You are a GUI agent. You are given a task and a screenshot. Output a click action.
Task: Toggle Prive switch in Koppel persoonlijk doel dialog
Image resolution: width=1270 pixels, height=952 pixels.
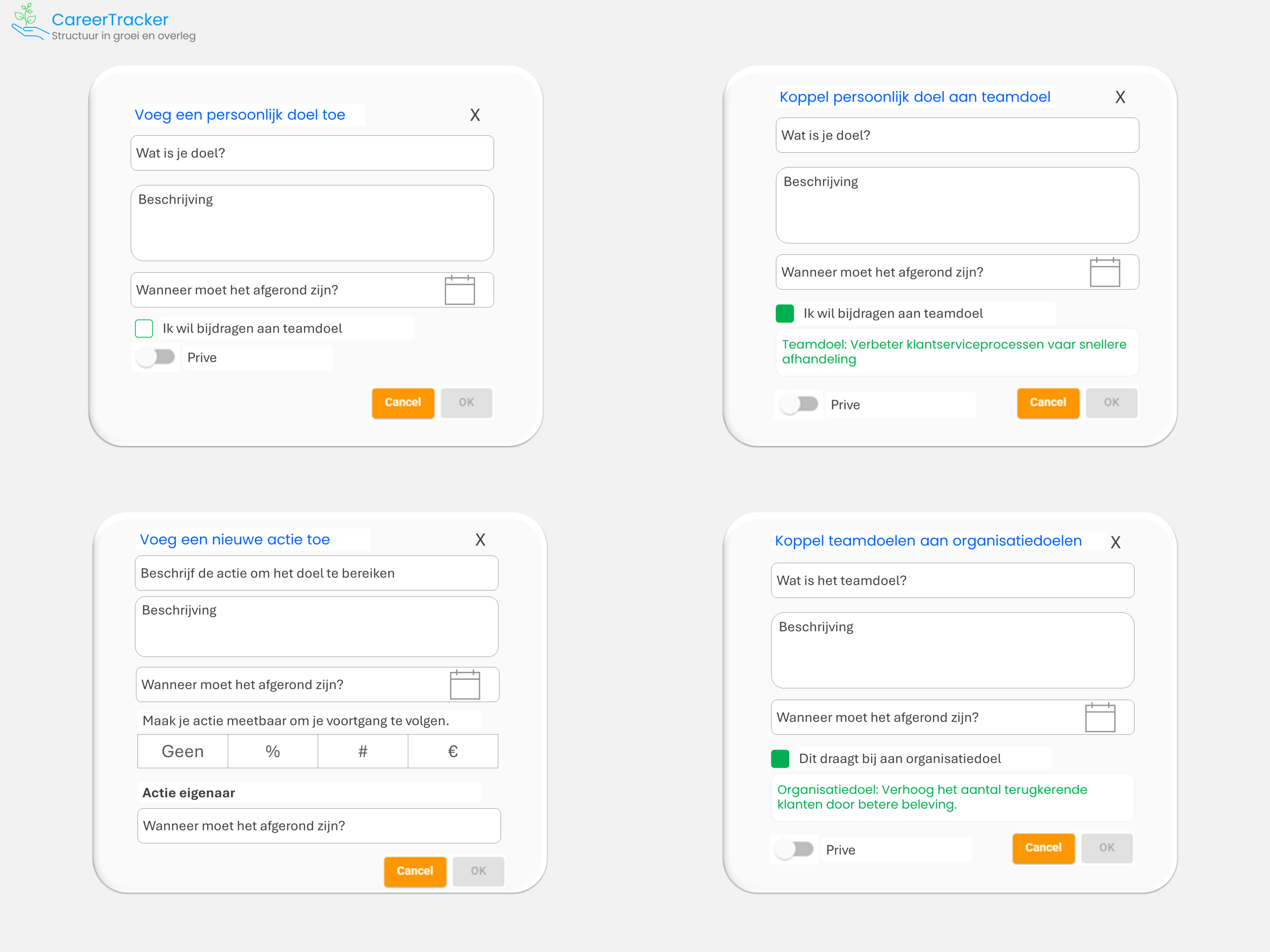pyautogui.click(x=799, y=404)
